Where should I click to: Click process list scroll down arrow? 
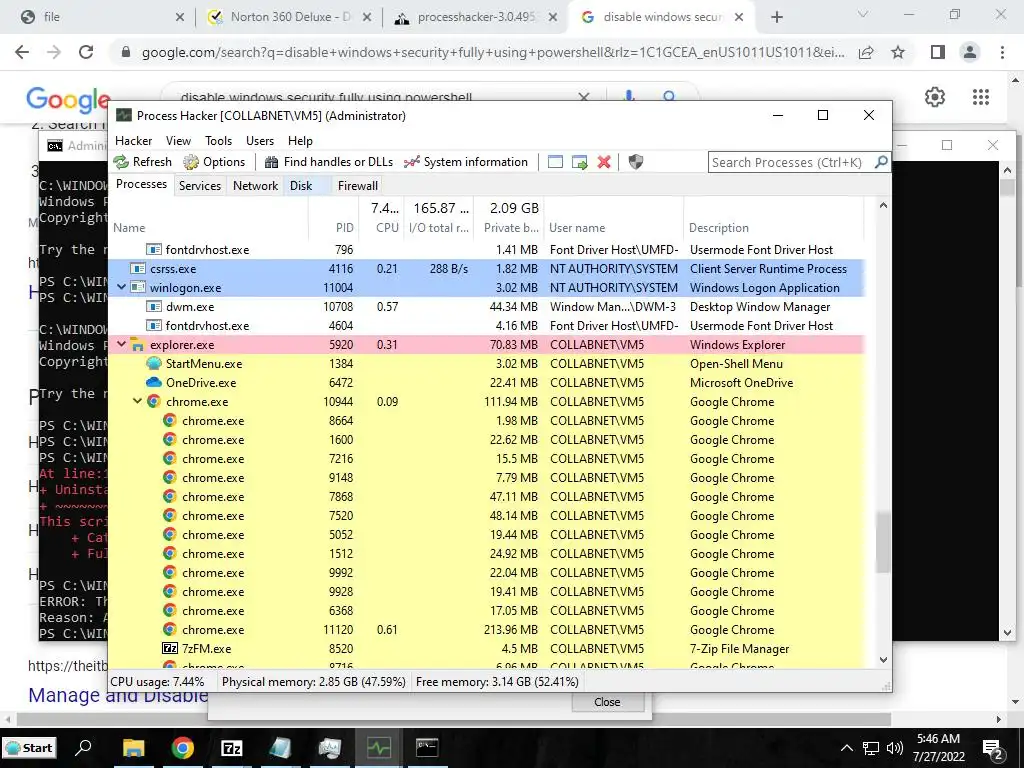(883, 660)
